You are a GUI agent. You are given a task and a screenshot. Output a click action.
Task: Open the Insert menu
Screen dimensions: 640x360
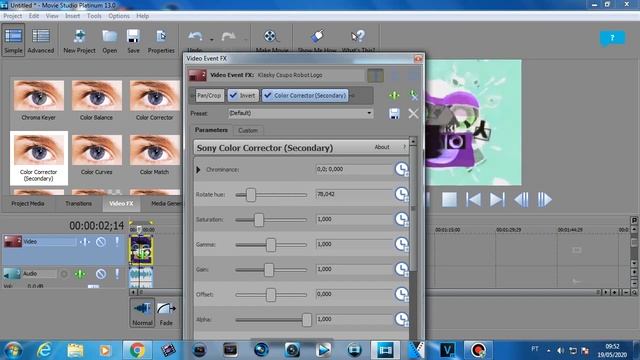pos(72,16)
